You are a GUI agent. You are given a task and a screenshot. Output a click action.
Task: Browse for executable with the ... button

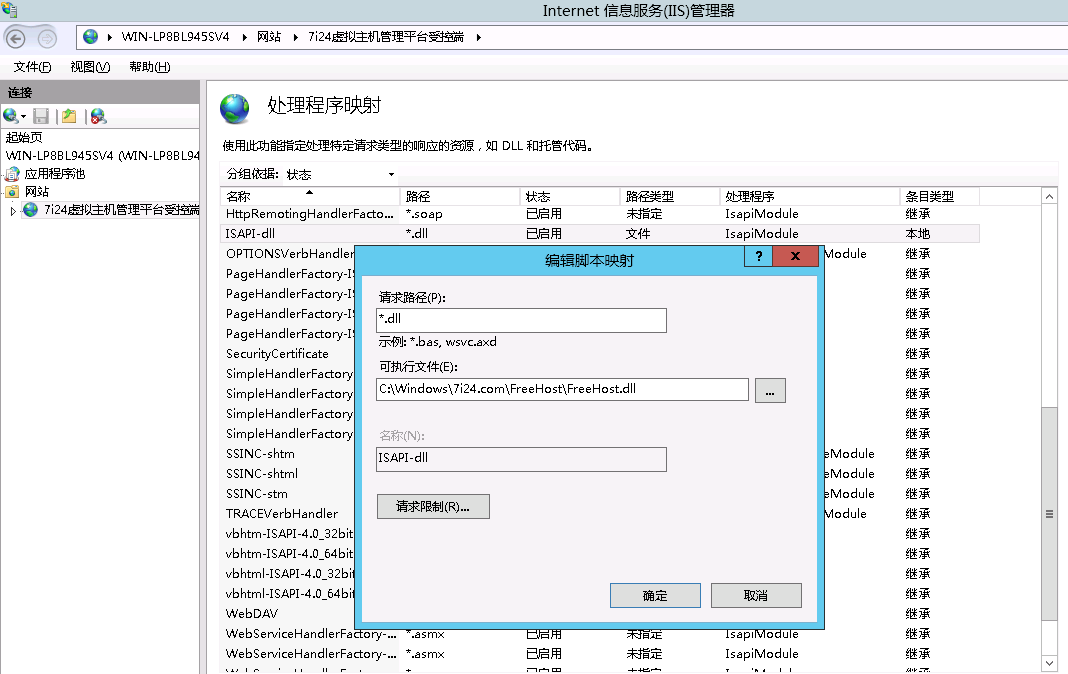coord(770,390)
